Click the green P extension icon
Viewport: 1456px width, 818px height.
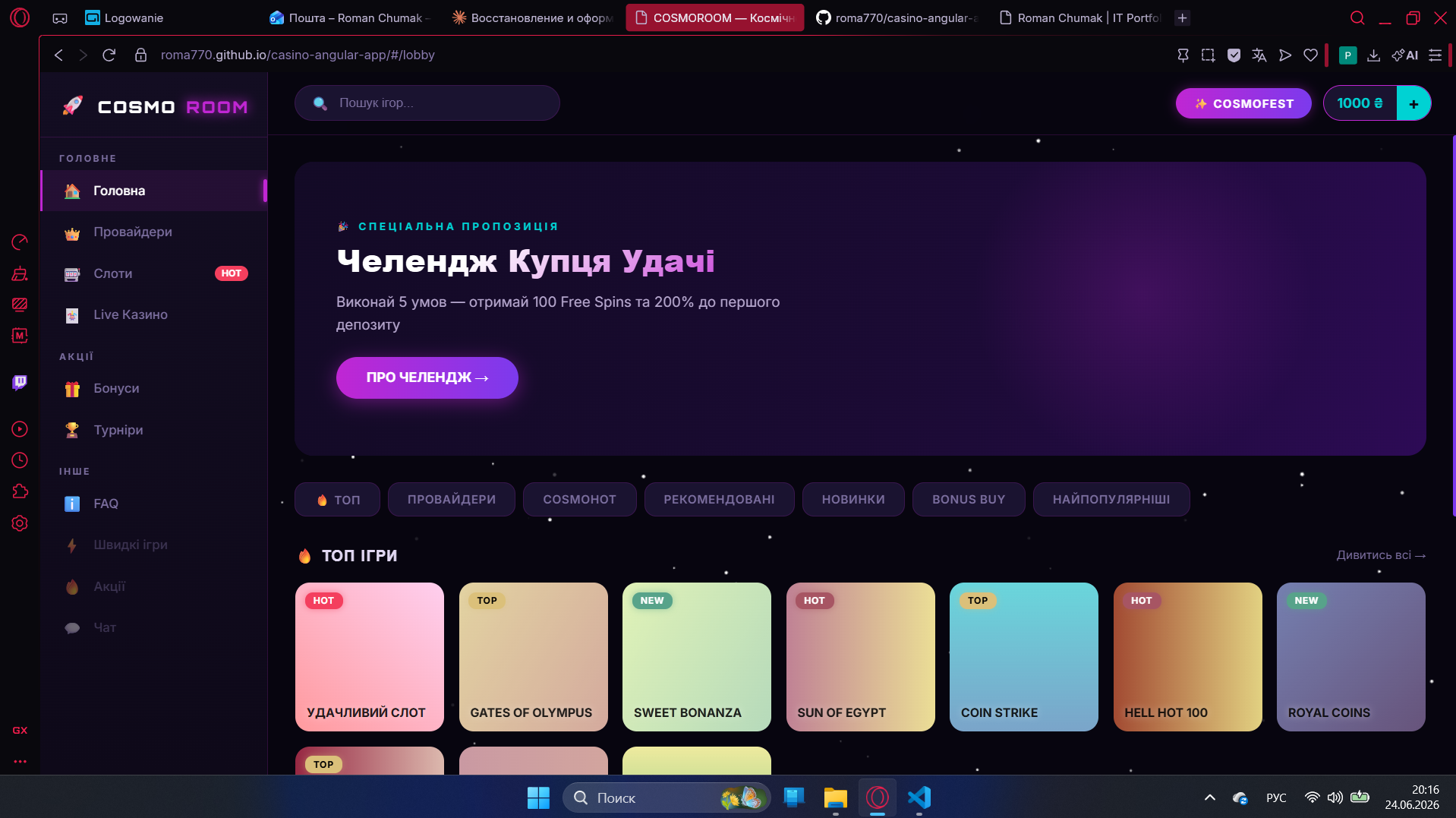(1347, 55)
